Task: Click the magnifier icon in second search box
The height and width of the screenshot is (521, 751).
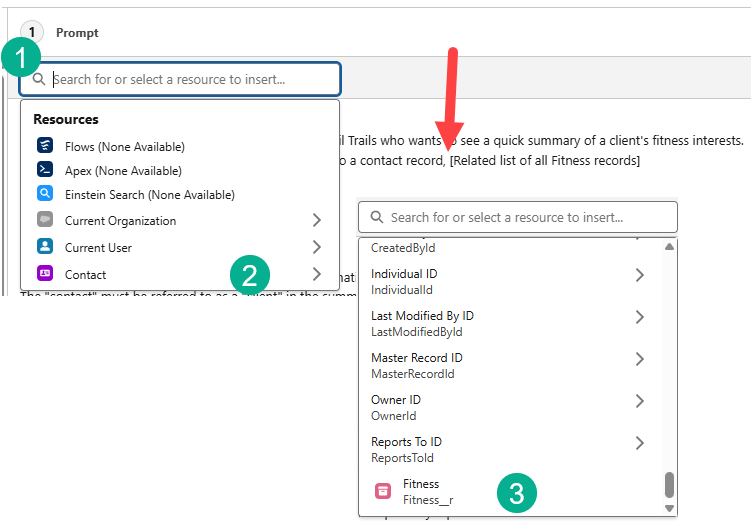Action: click(x=376, y=217)
